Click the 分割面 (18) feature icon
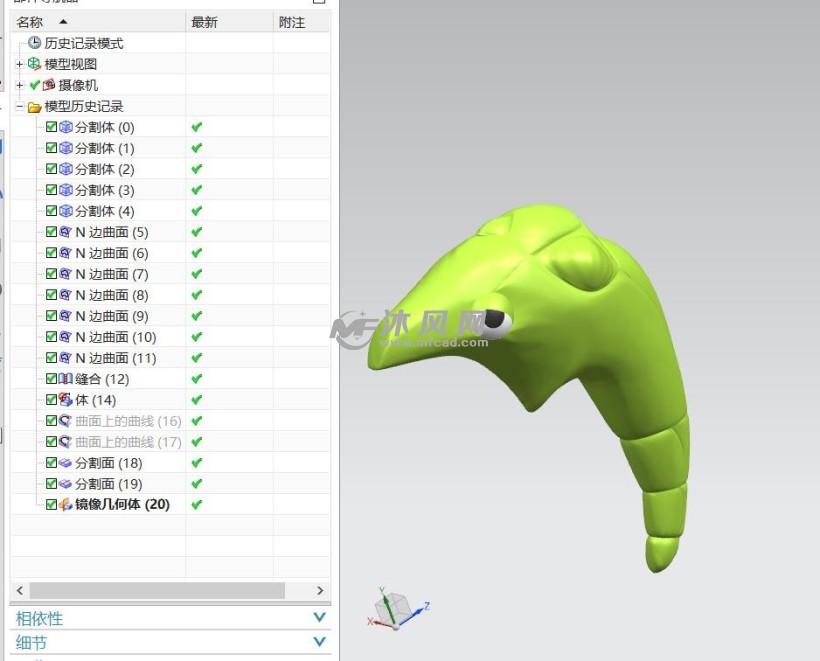The height and width of the screenshot is (661, 820). pyautogui.click(x=65, y=463)
